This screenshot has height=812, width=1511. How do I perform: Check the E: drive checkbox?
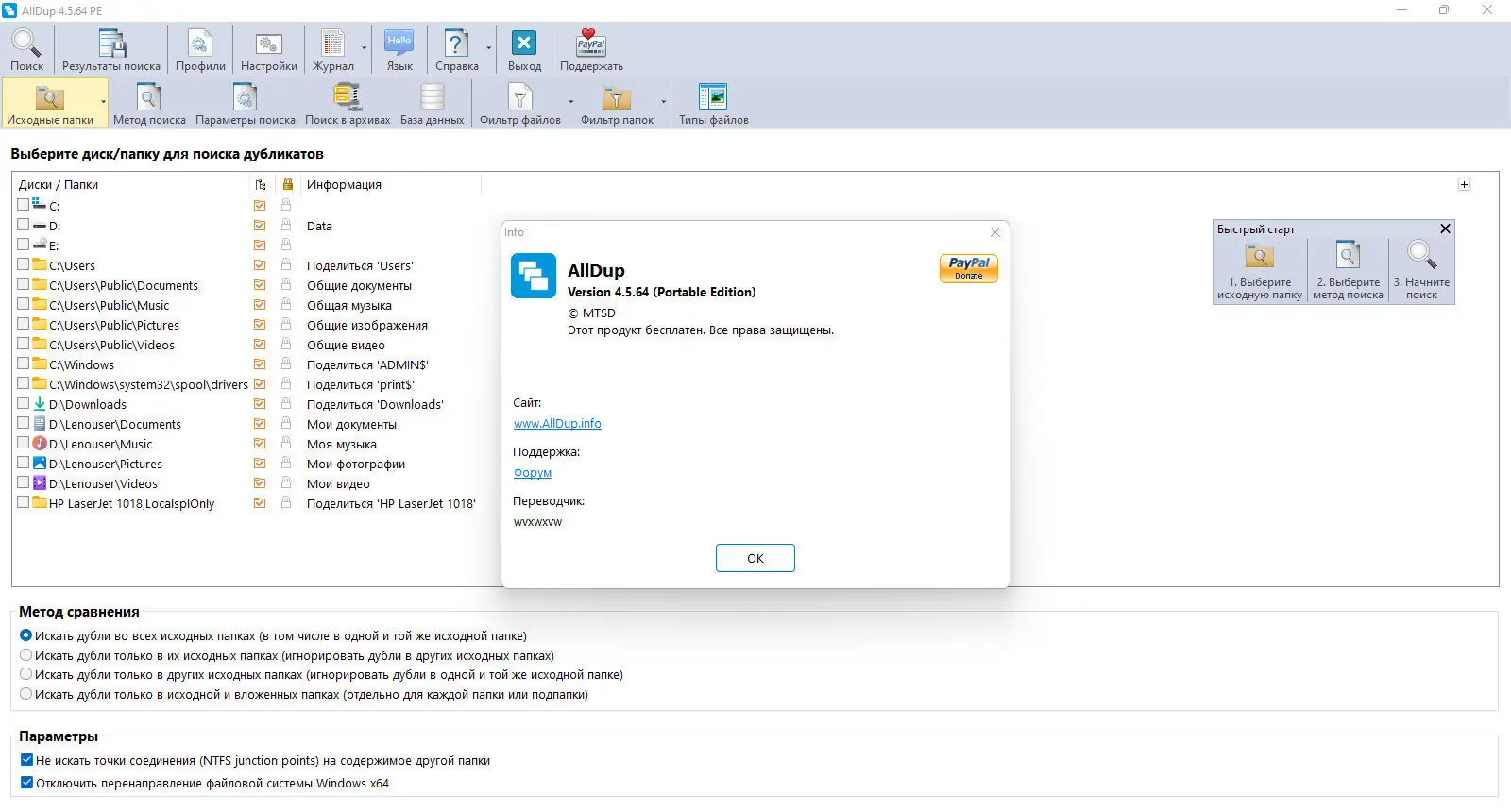coord(24,245)
